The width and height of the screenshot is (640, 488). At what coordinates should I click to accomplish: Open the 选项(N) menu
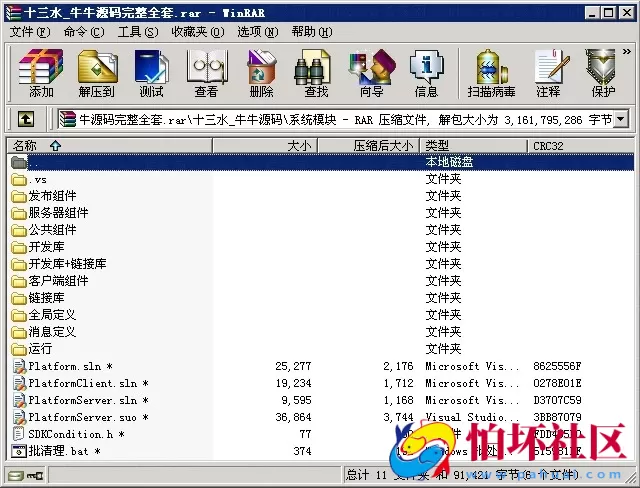[x=258, y=32]
